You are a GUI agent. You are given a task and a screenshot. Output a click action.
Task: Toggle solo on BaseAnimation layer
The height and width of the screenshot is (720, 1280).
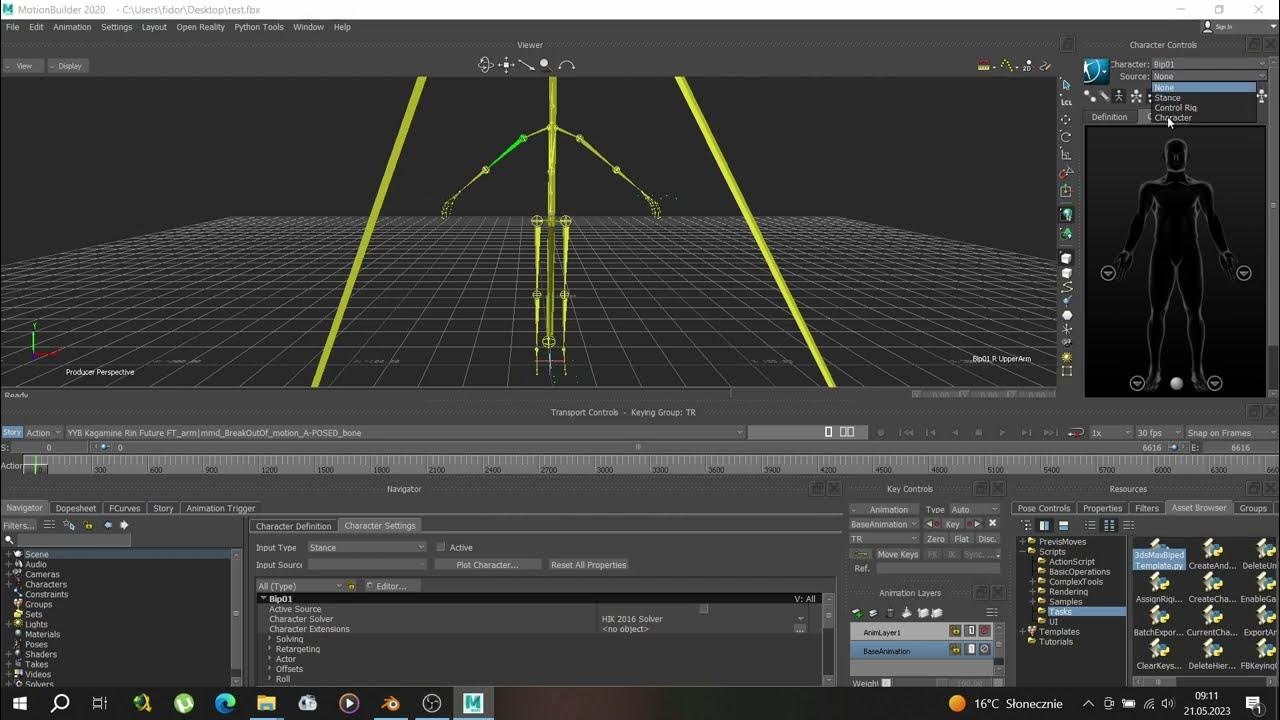pyautogui.click(x=970, y=650)
